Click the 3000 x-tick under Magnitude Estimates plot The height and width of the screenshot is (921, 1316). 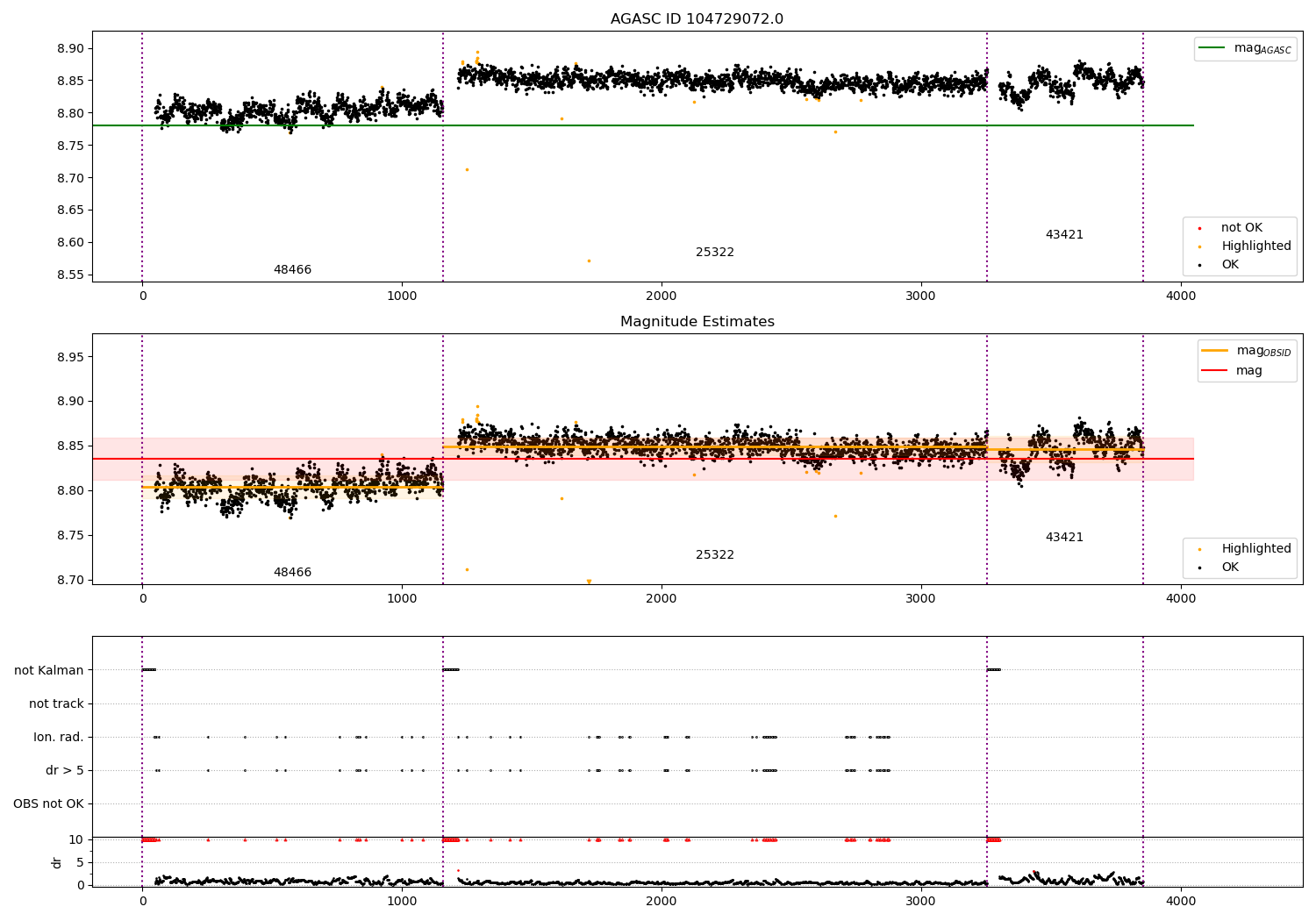[x=921, y=599]
